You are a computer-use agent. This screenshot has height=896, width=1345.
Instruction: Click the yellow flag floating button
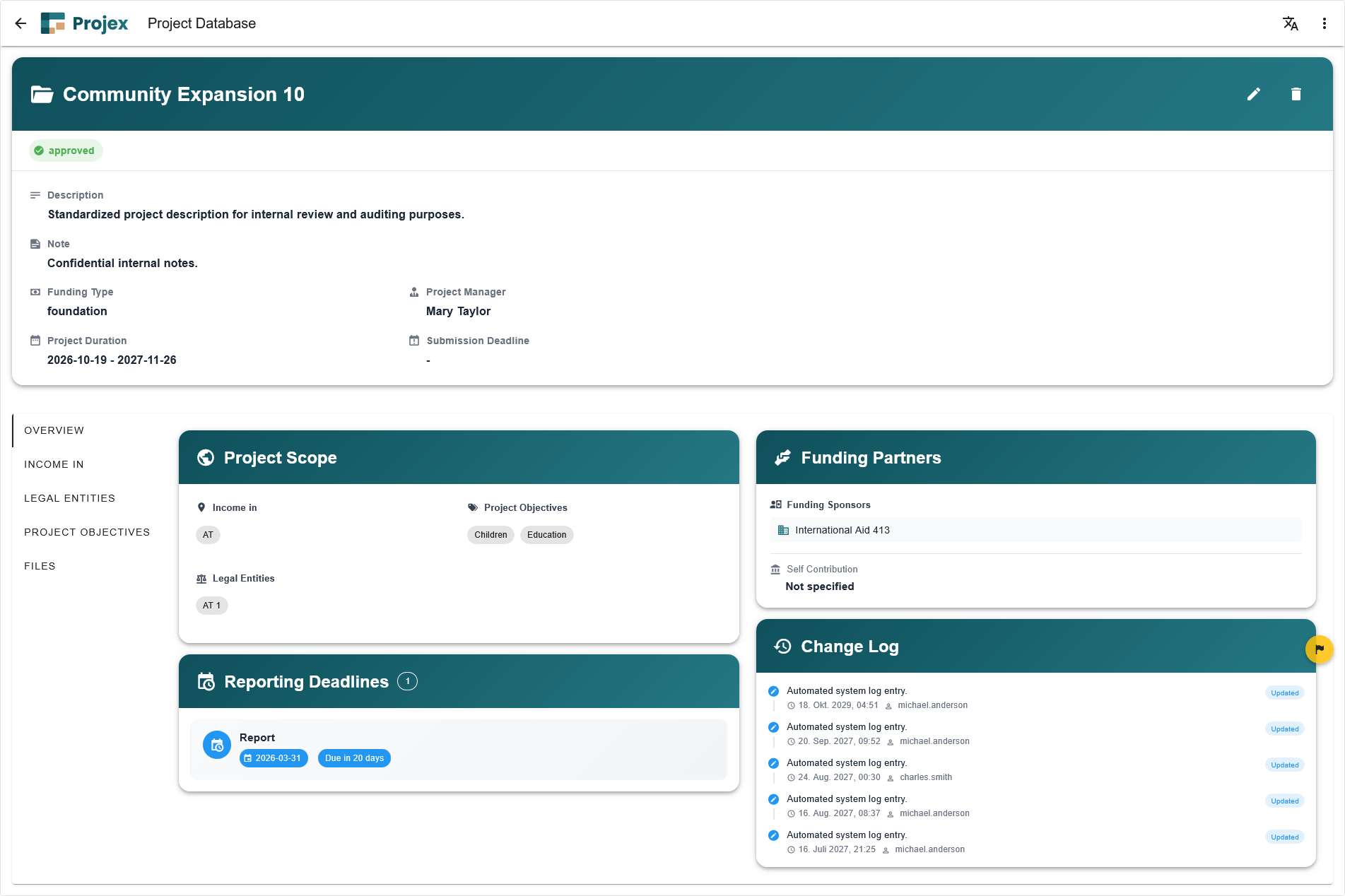point(1318,649)
